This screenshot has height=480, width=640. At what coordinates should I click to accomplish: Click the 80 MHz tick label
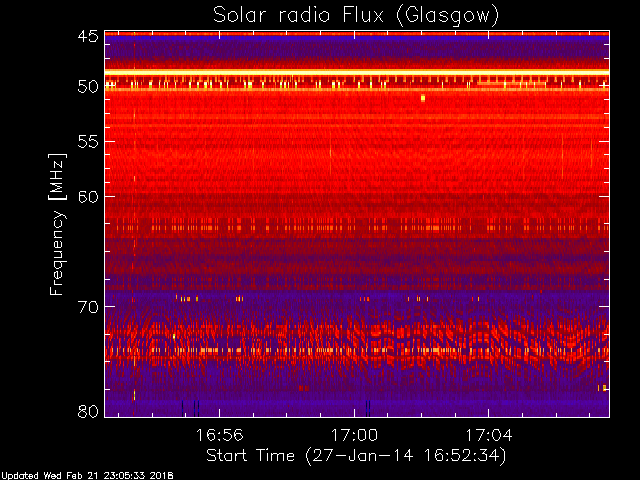pyautogui.click(x=88, y=411)
